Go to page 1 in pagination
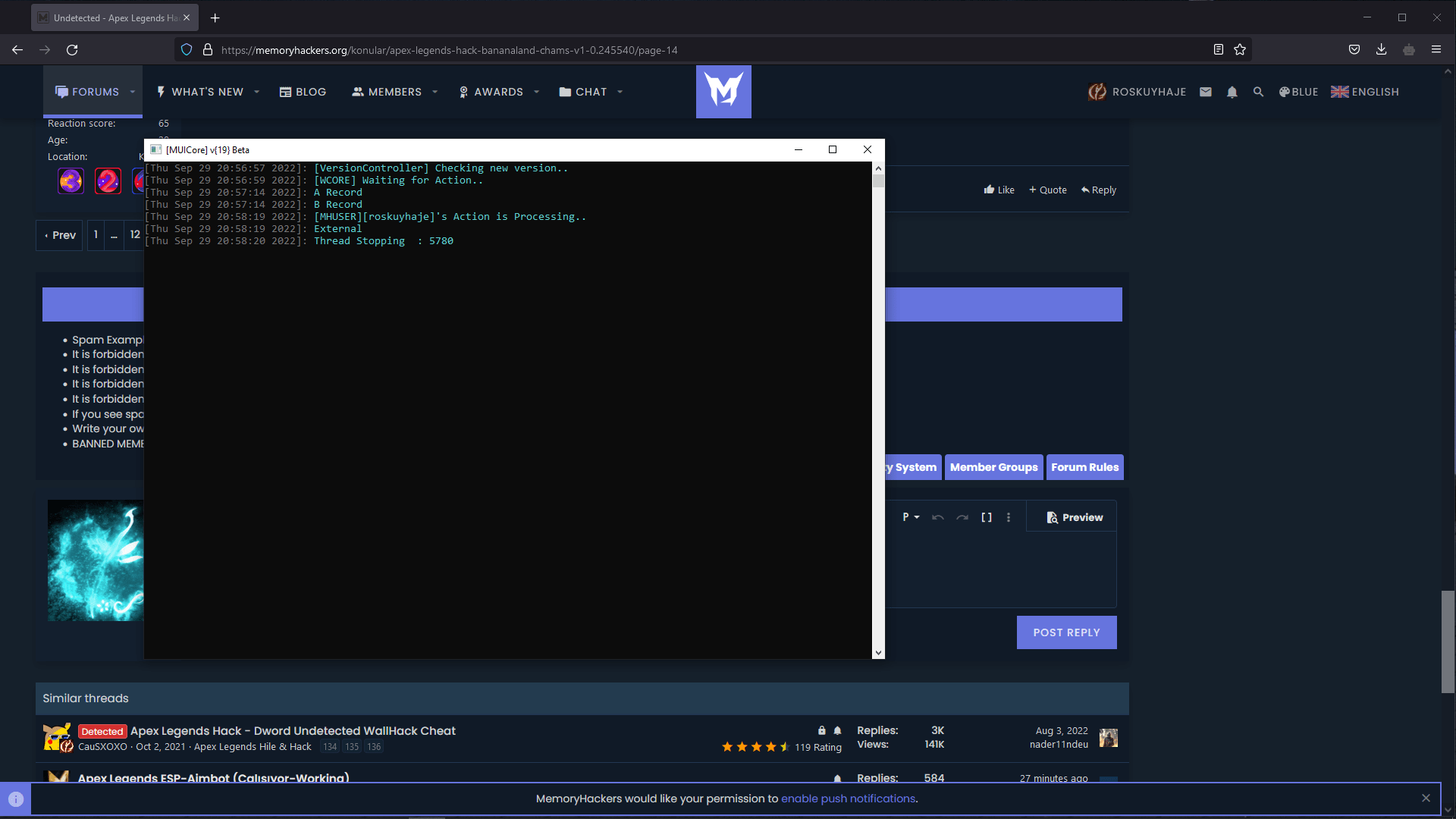This screenshot has height=819, width=1456. coord(96,235)
